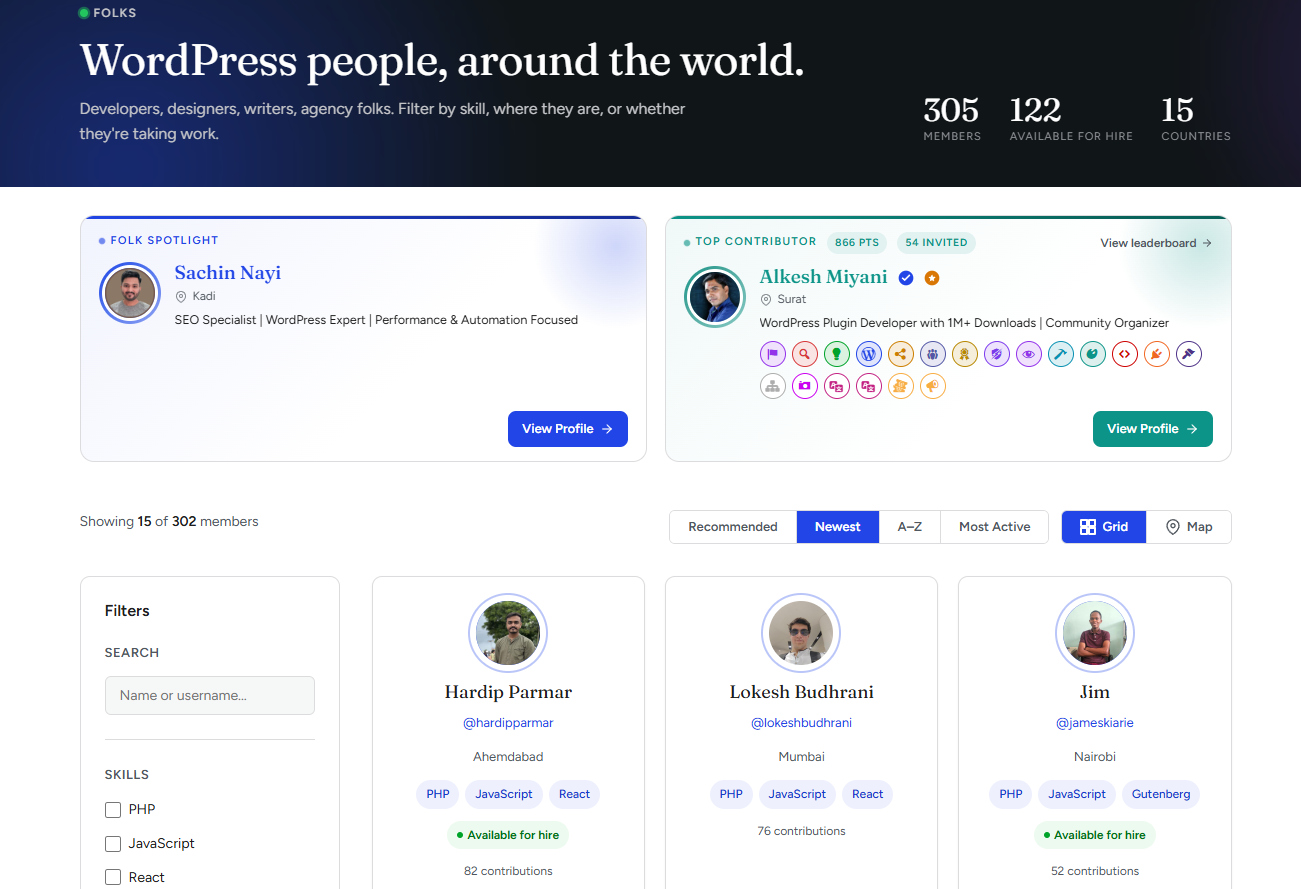Click '76 contributions' on Lokesh Budhrani's card

click(801, 831)
